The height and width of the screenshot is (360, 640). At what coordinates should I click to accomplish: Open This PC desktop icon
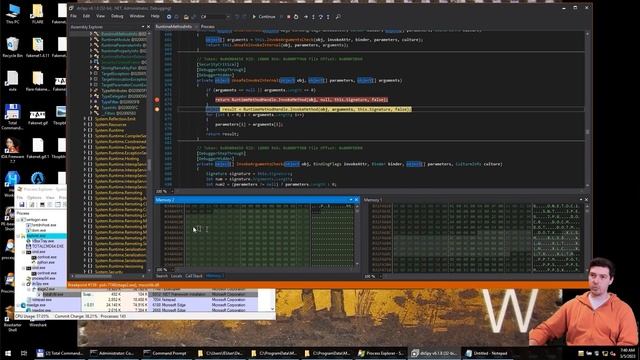click(13, 13)
